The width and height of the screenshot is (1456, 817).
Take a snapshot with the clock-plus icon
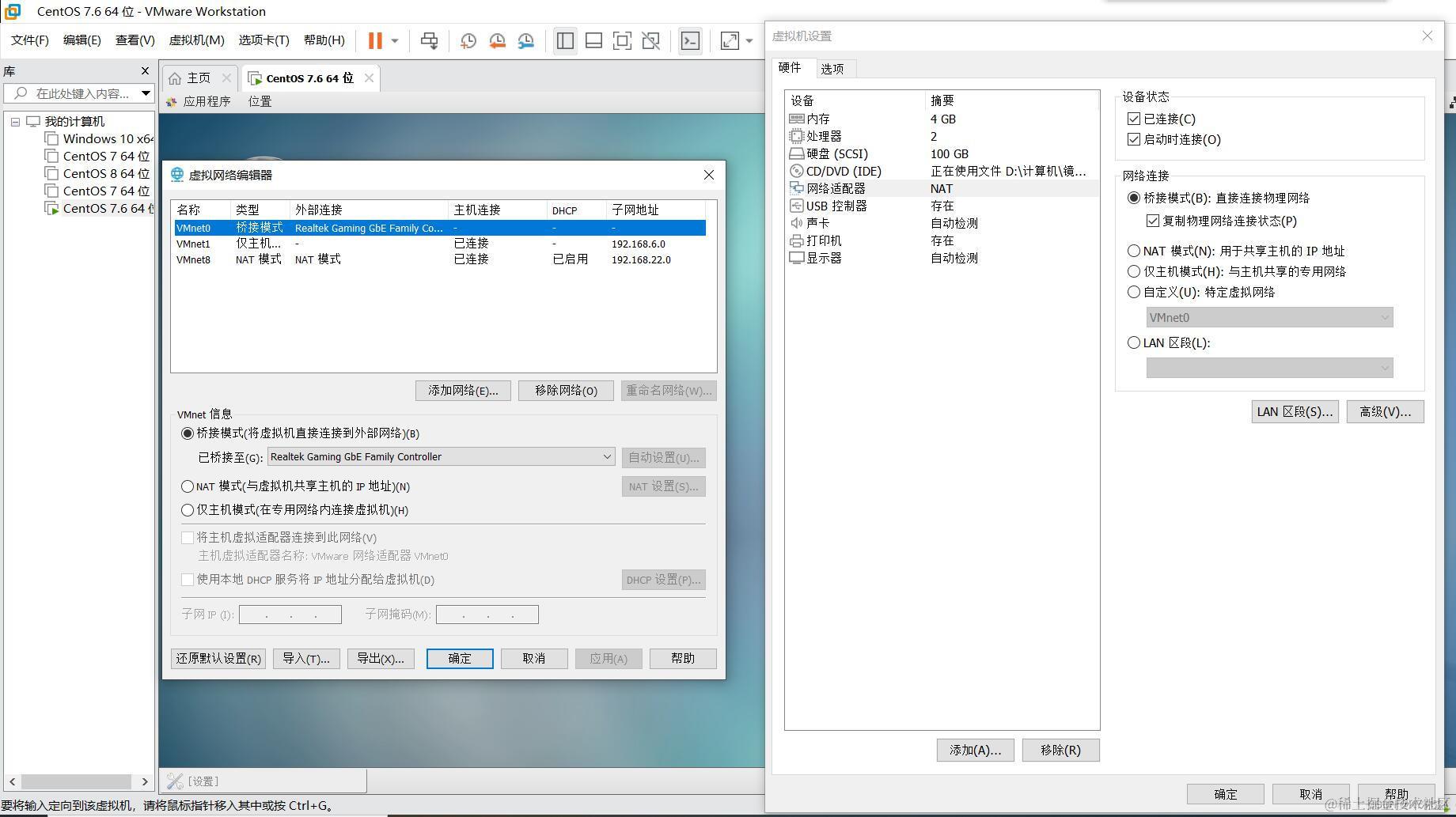pos(468,40)
